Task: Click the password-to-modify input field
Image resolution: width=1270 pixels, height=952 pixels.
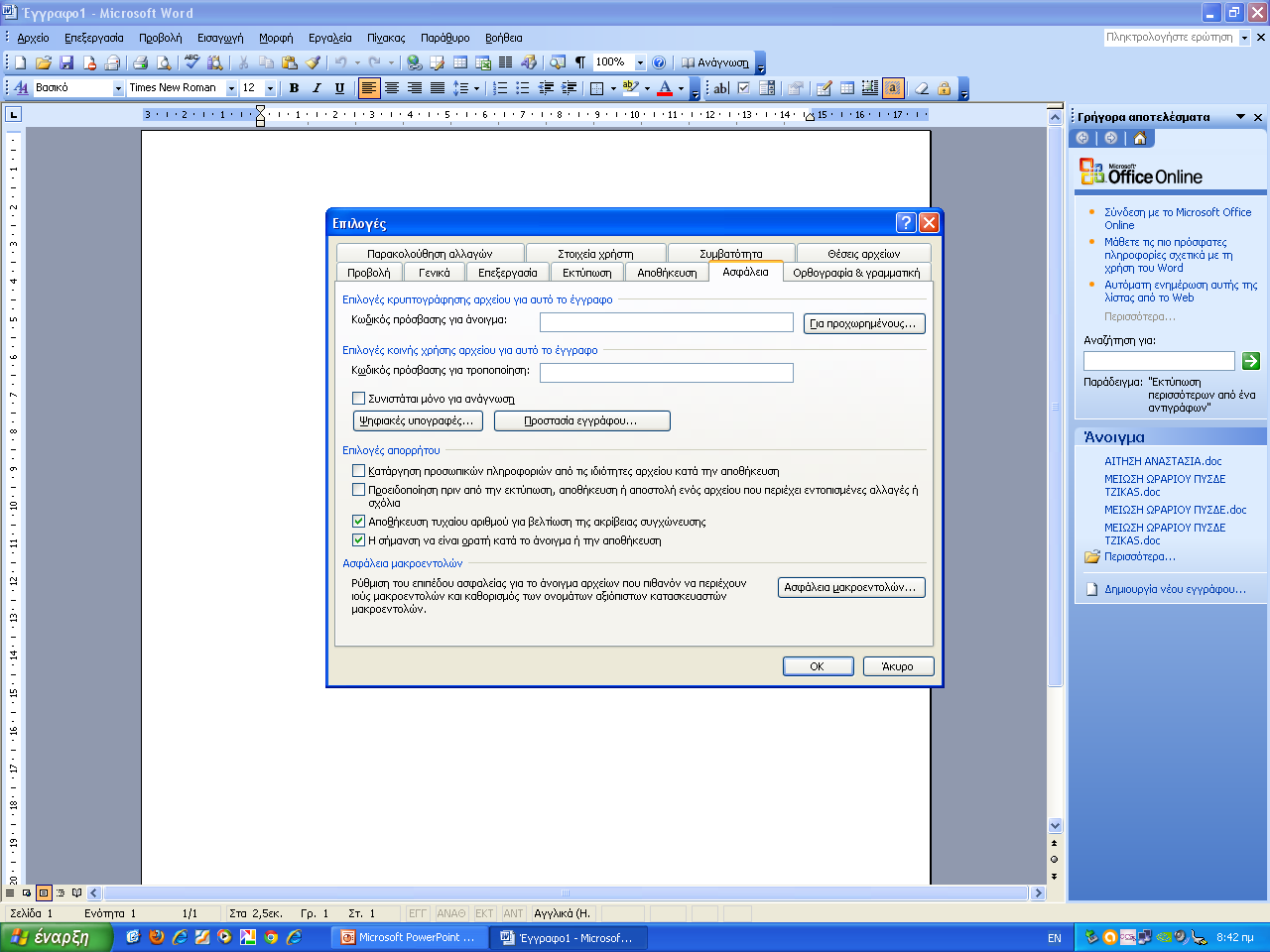Action: point(667,373)
